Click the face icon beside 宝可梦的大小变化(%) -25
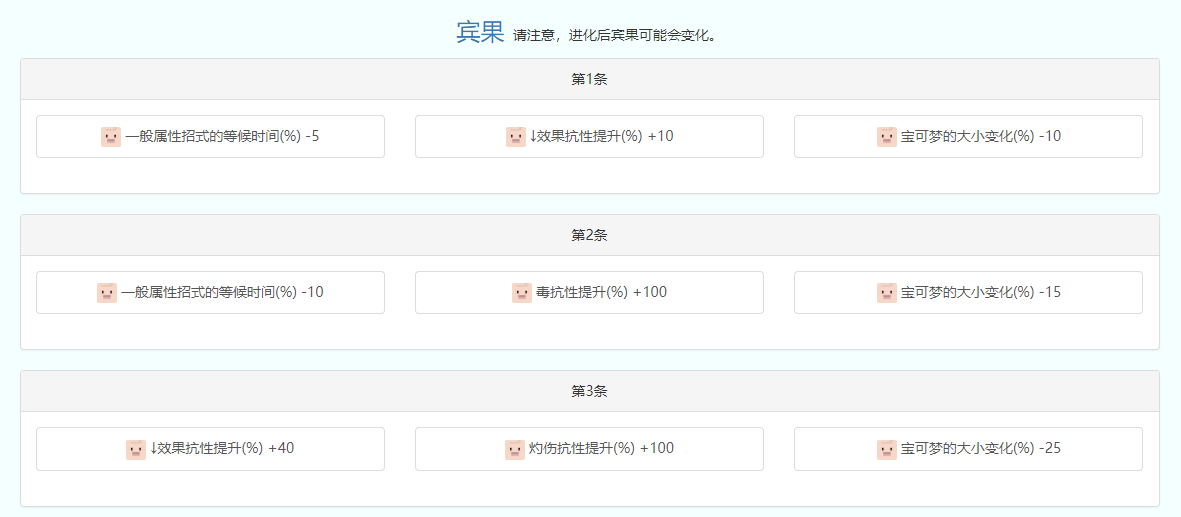The image size is (1181, 517). [x=887, y=449]
